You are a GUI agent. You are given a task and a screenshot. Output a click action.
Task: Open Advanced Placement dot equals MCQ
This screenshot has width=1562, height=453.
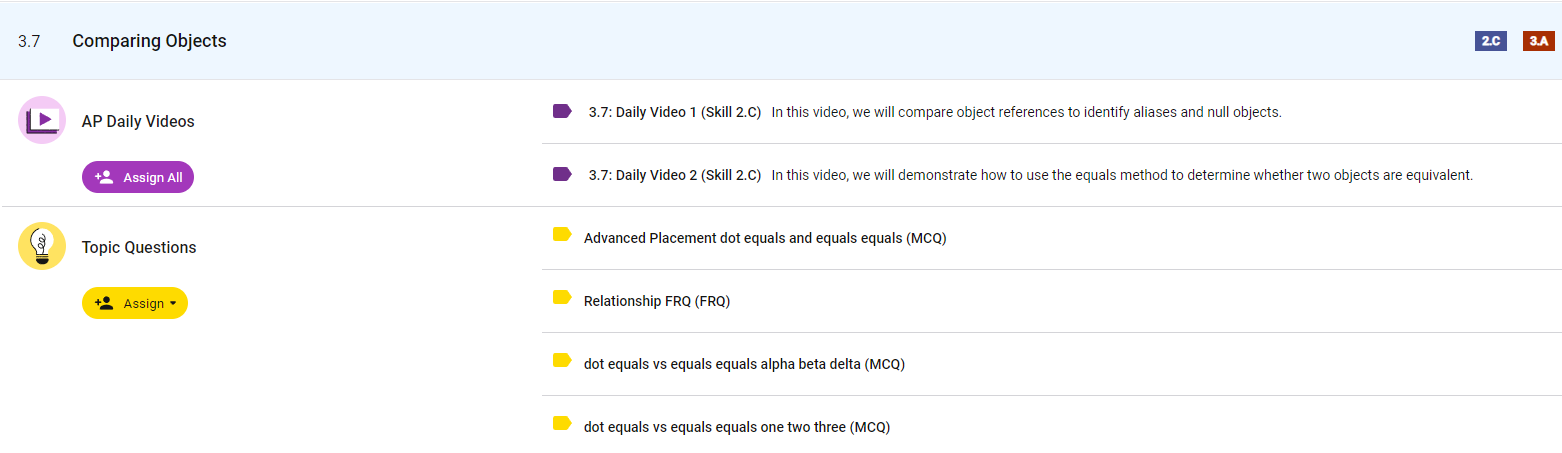(x=765, y=238)
